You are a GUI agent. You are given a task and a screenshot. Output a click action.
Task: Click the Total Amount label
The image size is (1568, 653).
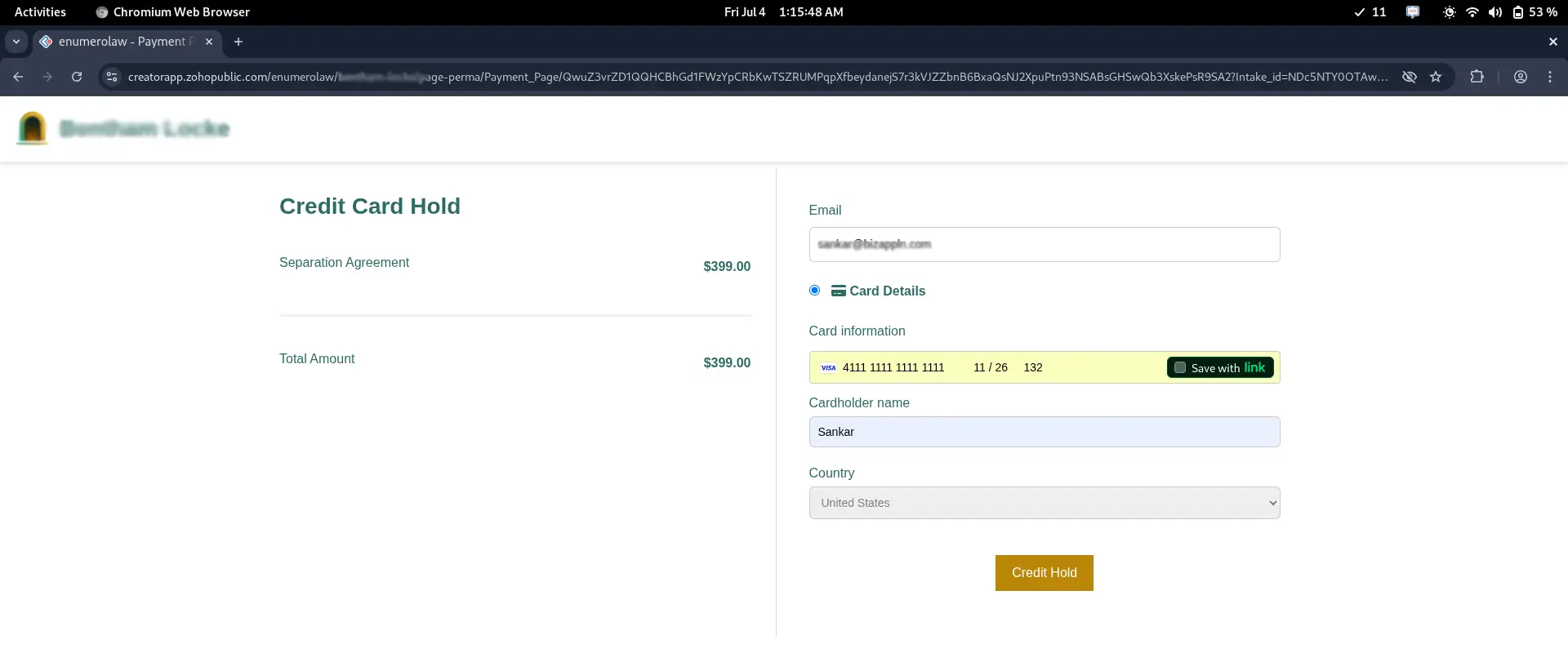point(317,359)
